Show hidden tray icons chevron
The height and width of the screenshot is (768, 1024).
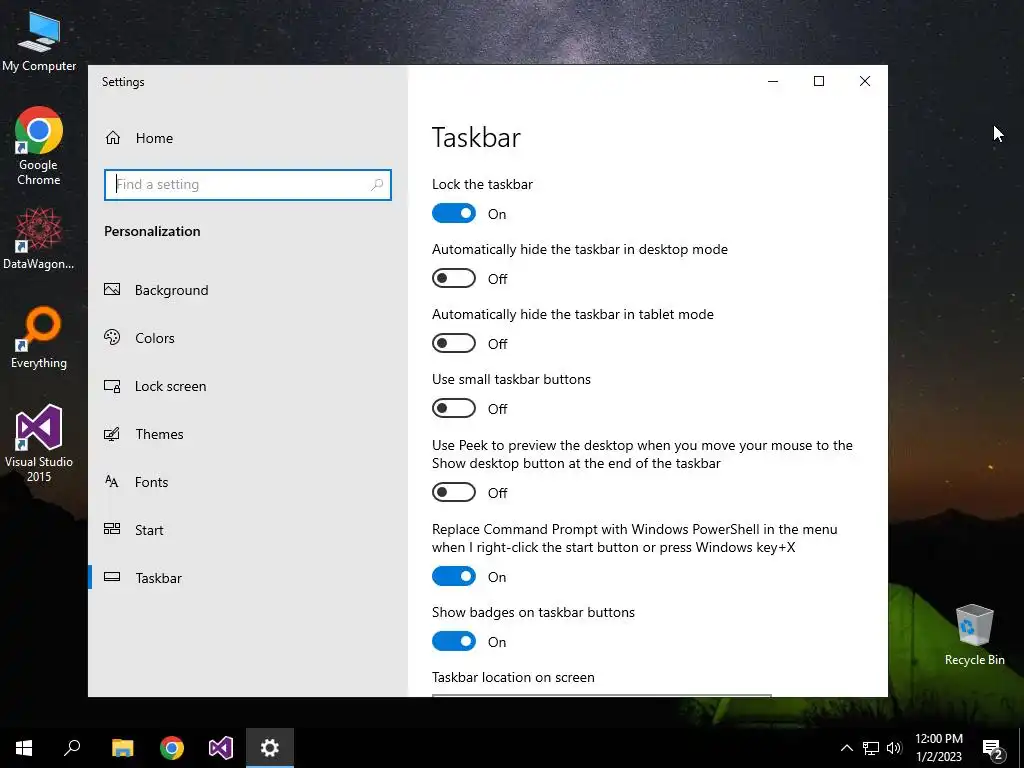point(846,748)
